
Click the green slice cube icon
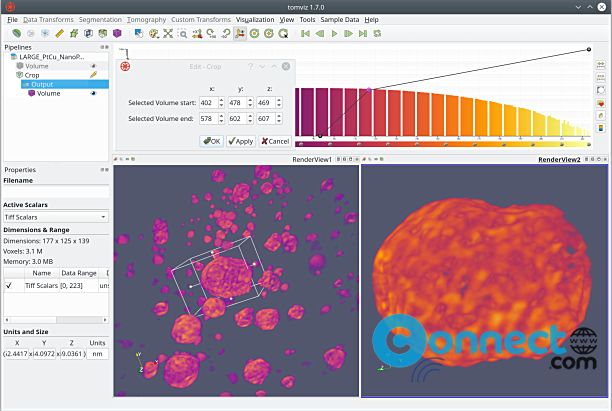103,34
